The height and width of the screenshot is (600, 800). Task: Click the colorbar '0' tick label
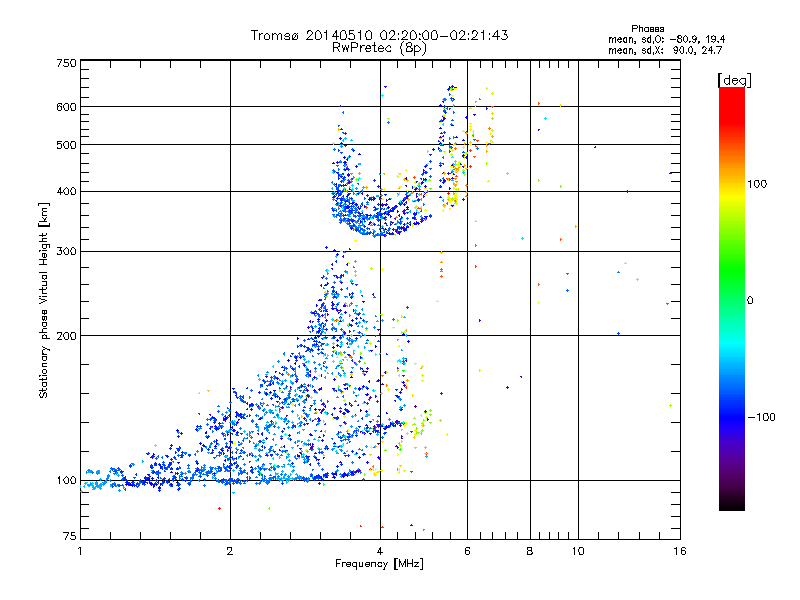pyautogui.click(x=749, y=301)
